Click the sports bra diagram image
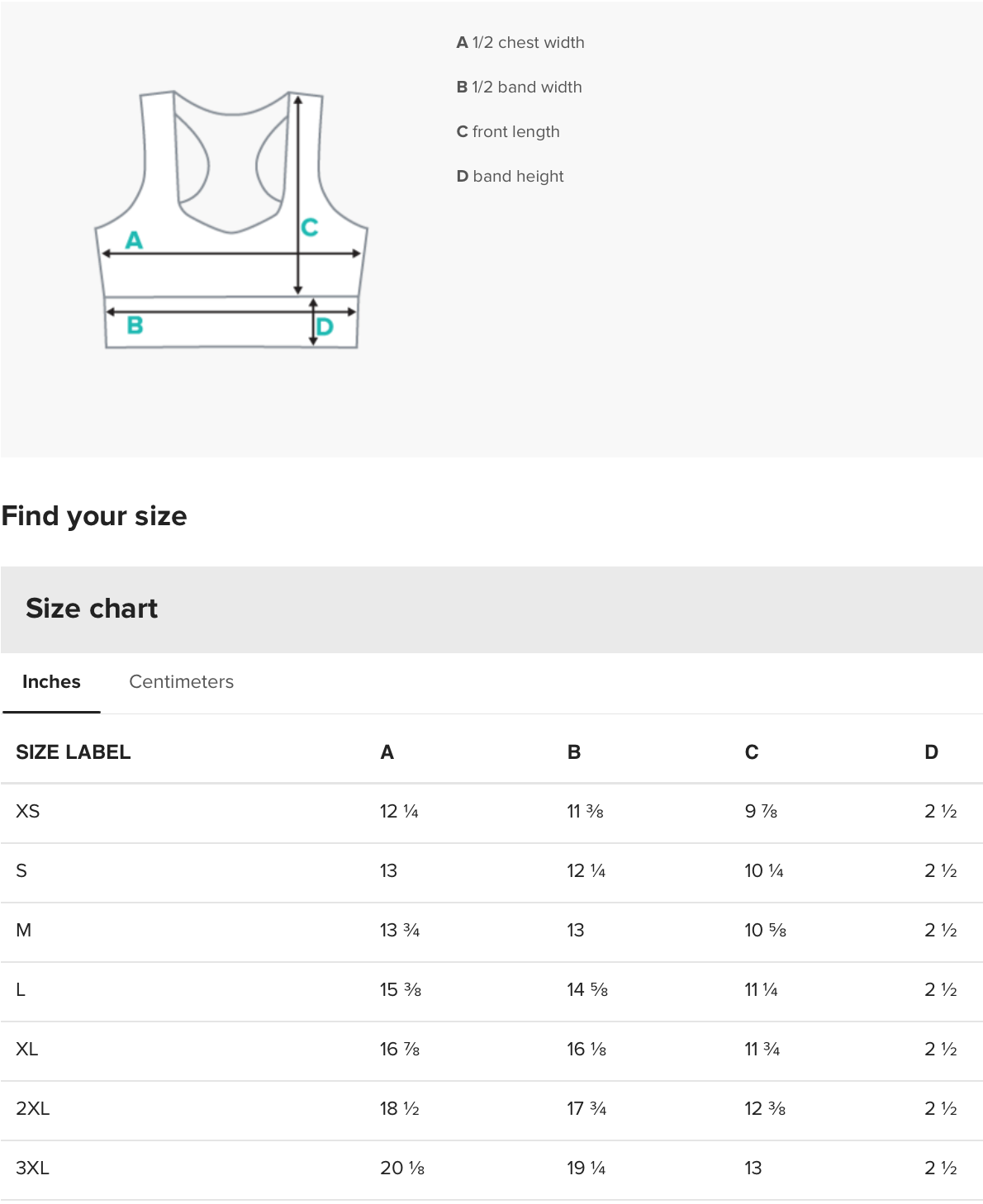 [x=231, y=220]
